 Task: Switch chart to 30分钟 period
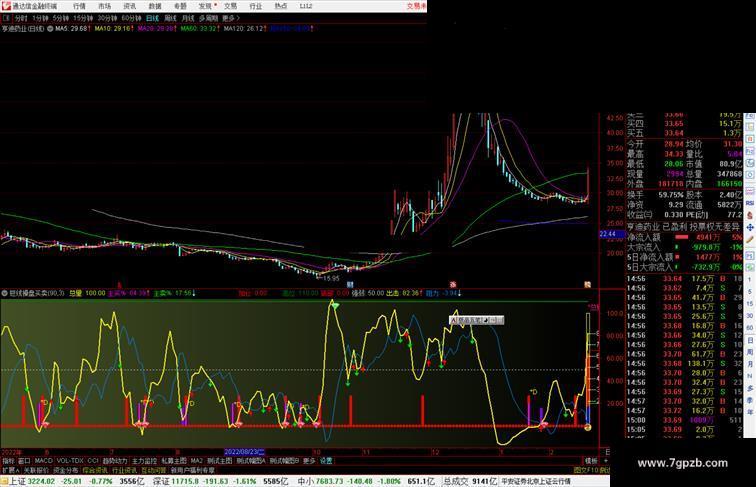coord(107,18)
